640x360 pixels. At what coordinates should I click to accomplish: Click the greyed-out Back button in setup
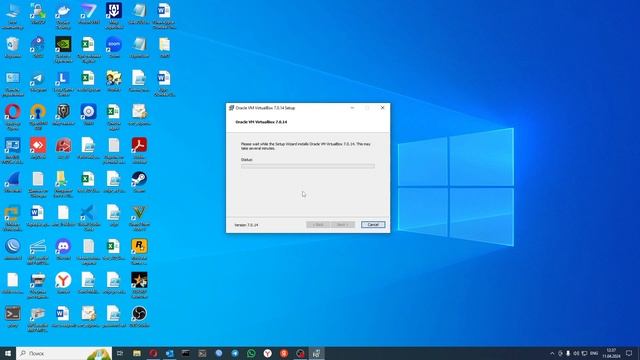coord(318,224)
